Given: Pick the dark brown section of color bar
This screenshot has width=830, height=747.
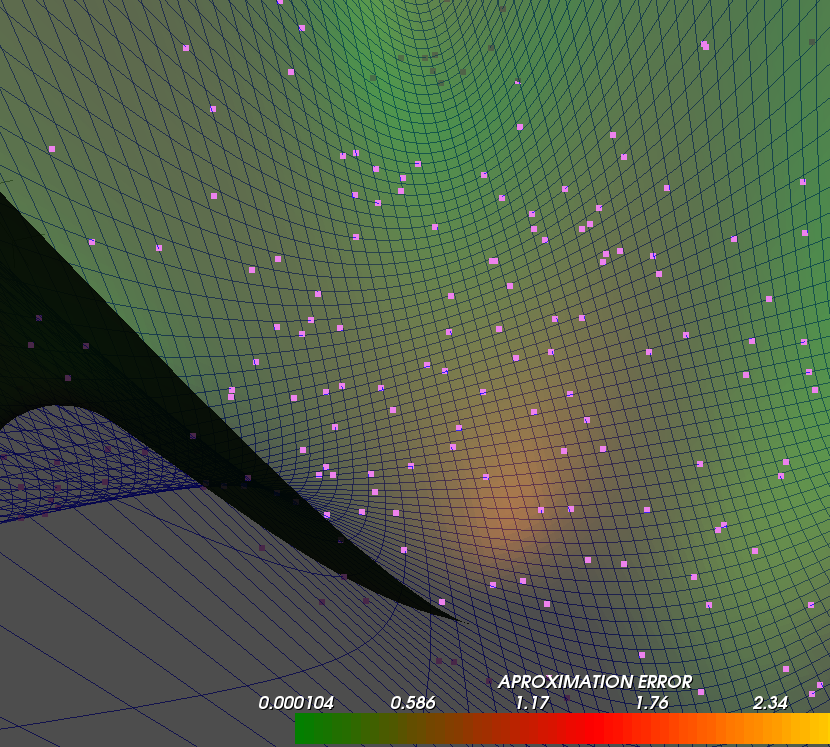Looking at the screenshot, I should 440,730.
